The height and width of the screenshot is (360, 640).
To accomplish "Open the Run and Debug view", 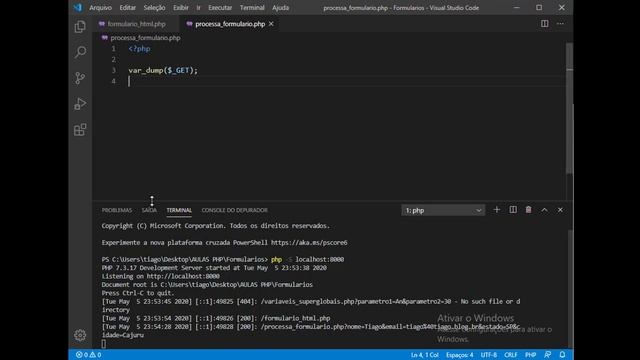I will click(x=80, y=104).
